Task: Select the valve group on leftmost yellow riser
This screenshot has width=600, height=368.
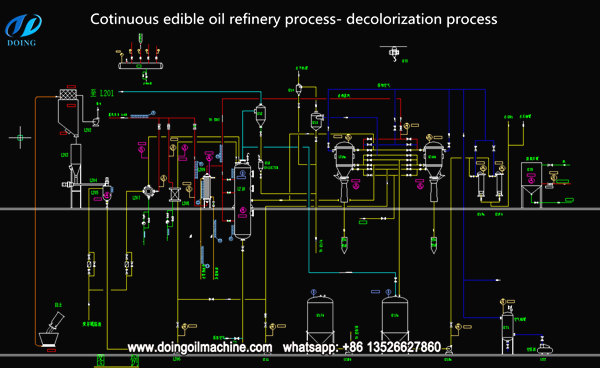Action: pos(90,264)
